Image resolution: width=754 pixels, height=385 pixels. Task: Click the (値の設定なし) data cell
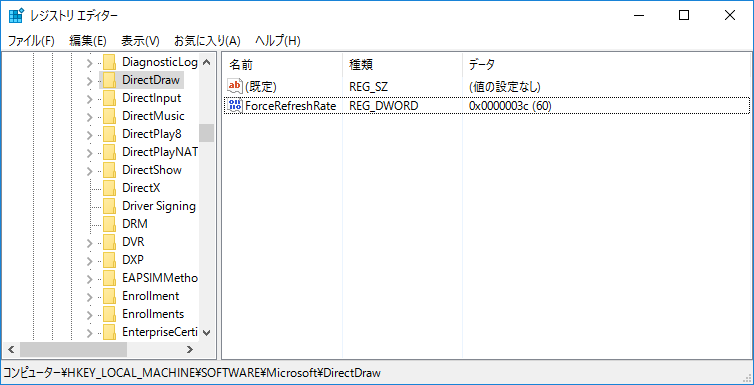[505, 87]
